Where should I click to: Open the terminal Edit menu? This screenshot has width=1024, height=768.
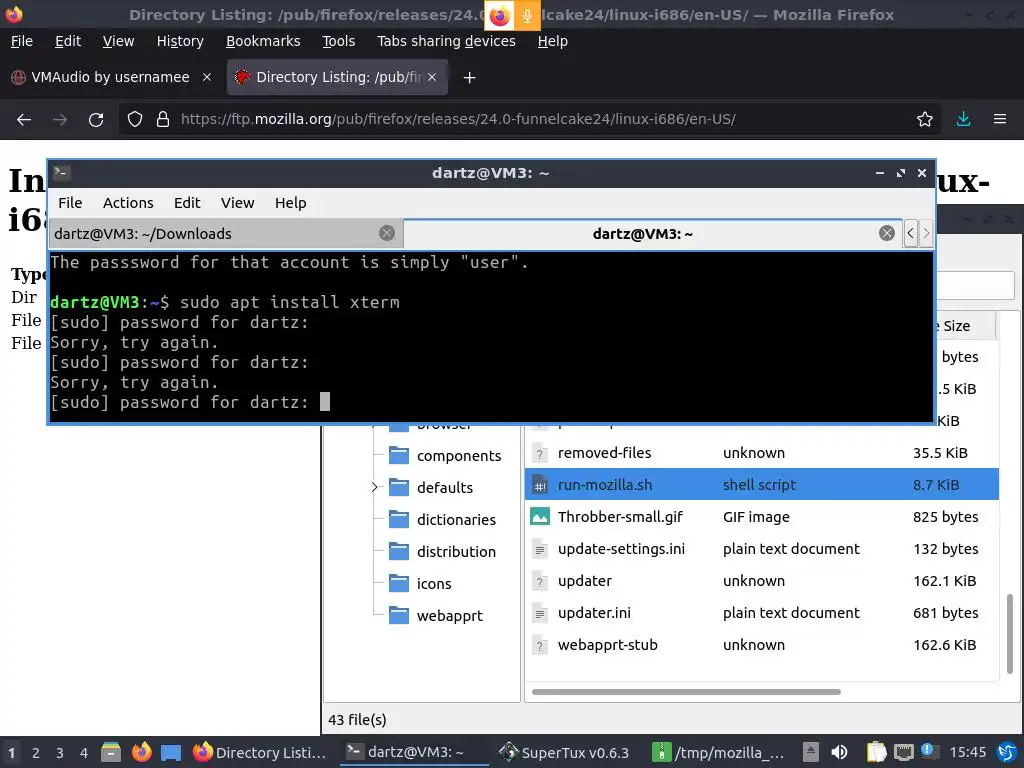187,203
